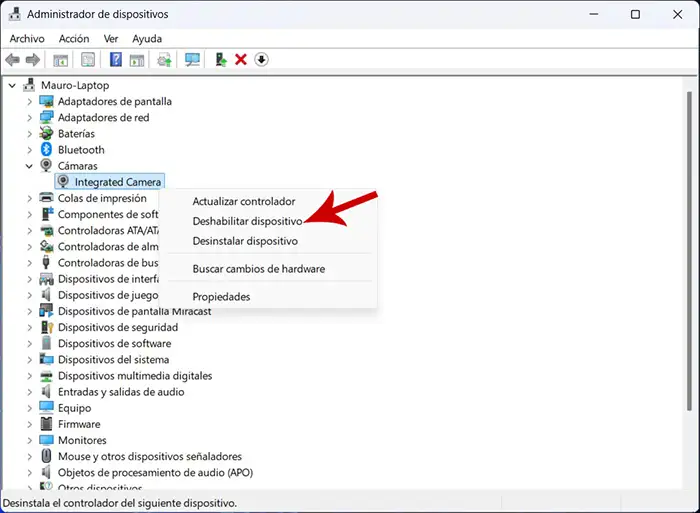The image size is (700, 513).
Task: Expand the Baterías category
Action: point(29,134)
